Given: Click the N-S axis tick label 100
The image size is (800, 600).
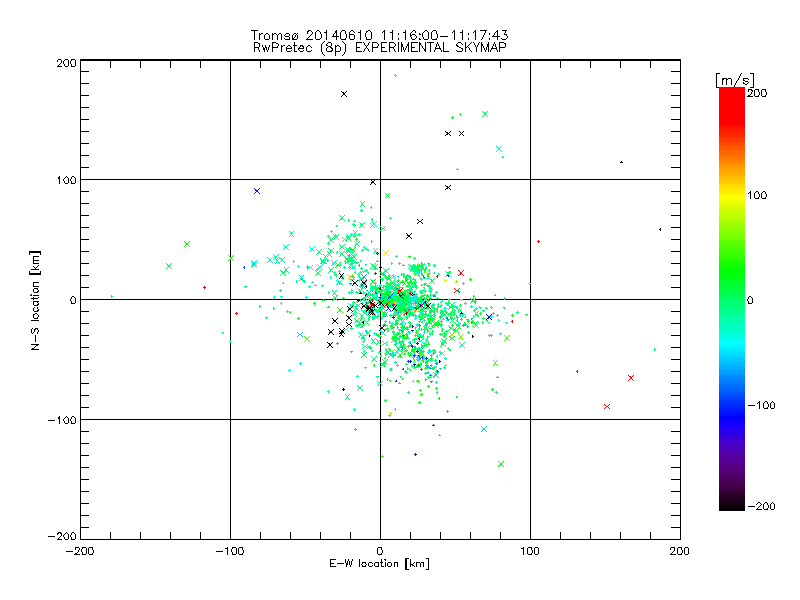Looking at the screenshot, I should (x=66, y=180).
